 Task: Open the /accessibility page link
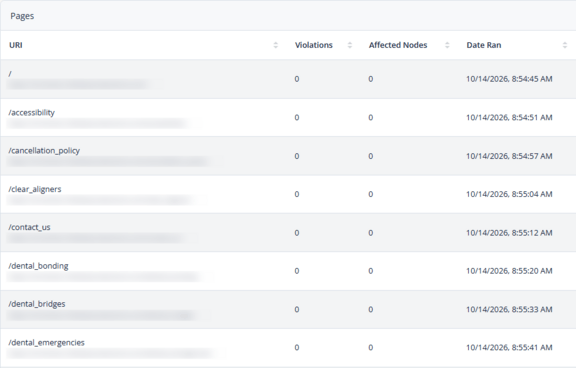32,113
